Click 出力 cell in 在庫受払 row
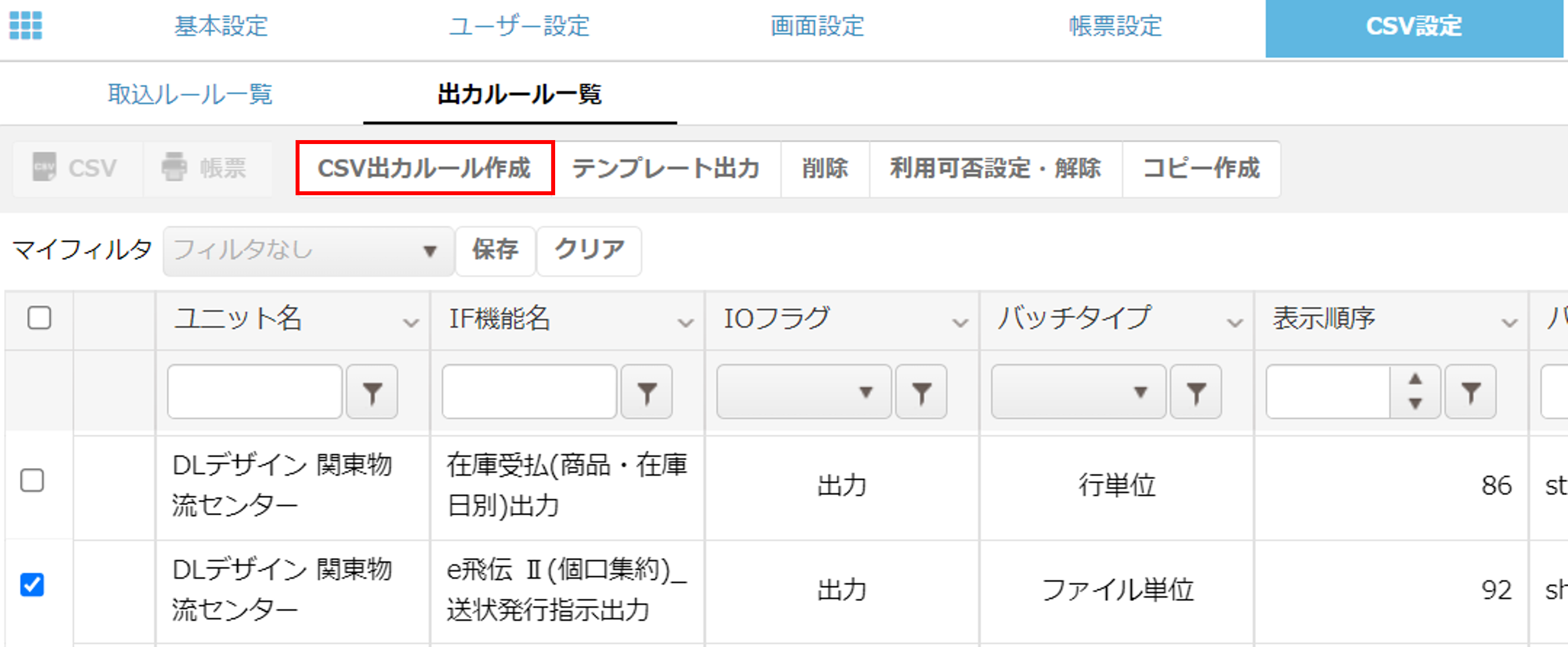Viewport: 1568px width, 647px height. 842,487
